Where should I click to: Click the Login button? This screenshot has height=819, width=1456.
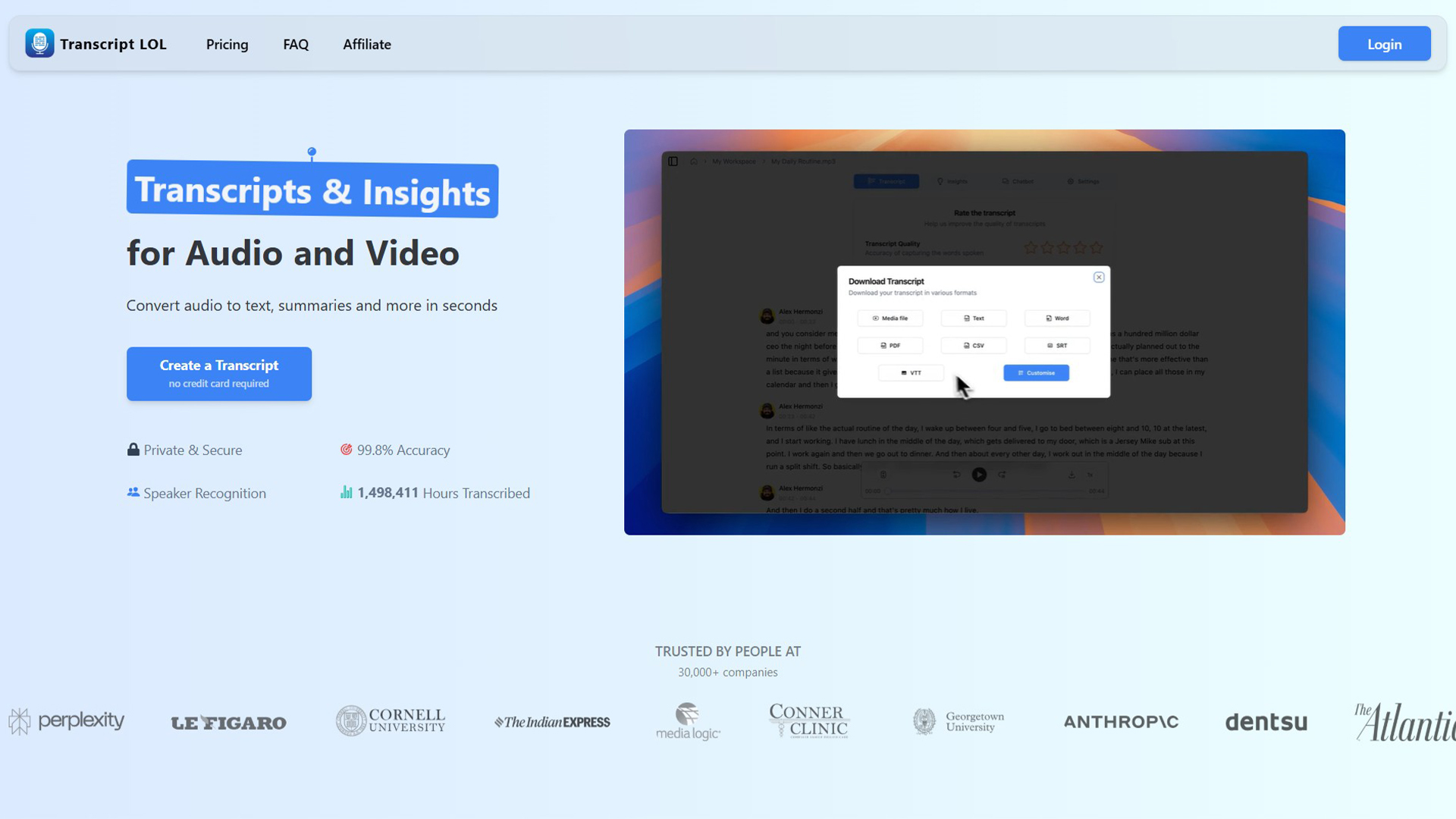(x=1384, y=44)
